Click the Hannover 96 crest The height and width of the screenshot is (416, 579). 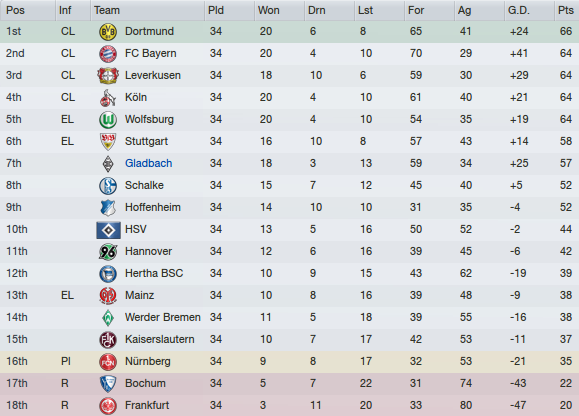pyautogui.click(x=108, y=252)
